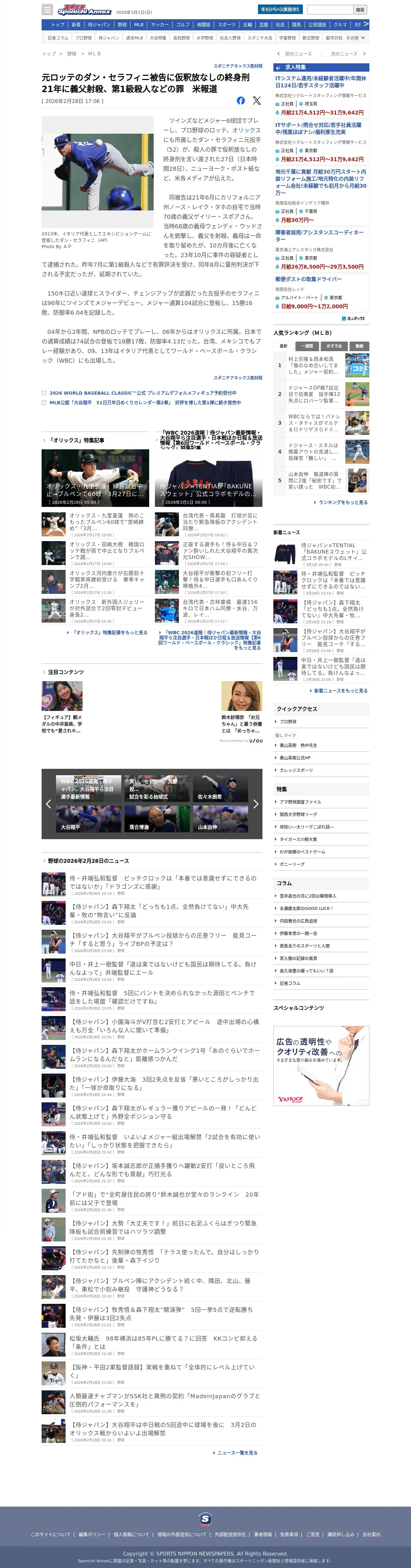This screenshot has height=1568, width=411.
Task: Go to the previous news with 前のニュース
Action: pos(295,53)
